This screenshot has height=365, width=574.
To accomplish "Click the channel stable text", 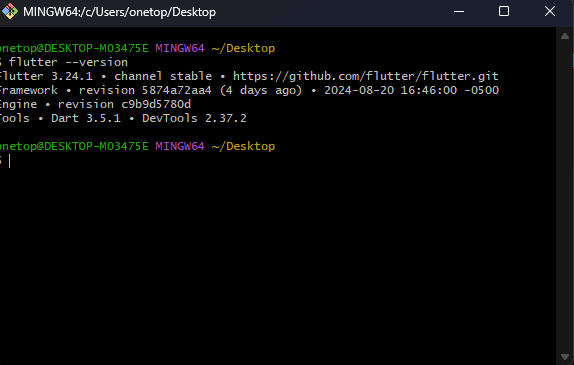I will click(163, 76).
